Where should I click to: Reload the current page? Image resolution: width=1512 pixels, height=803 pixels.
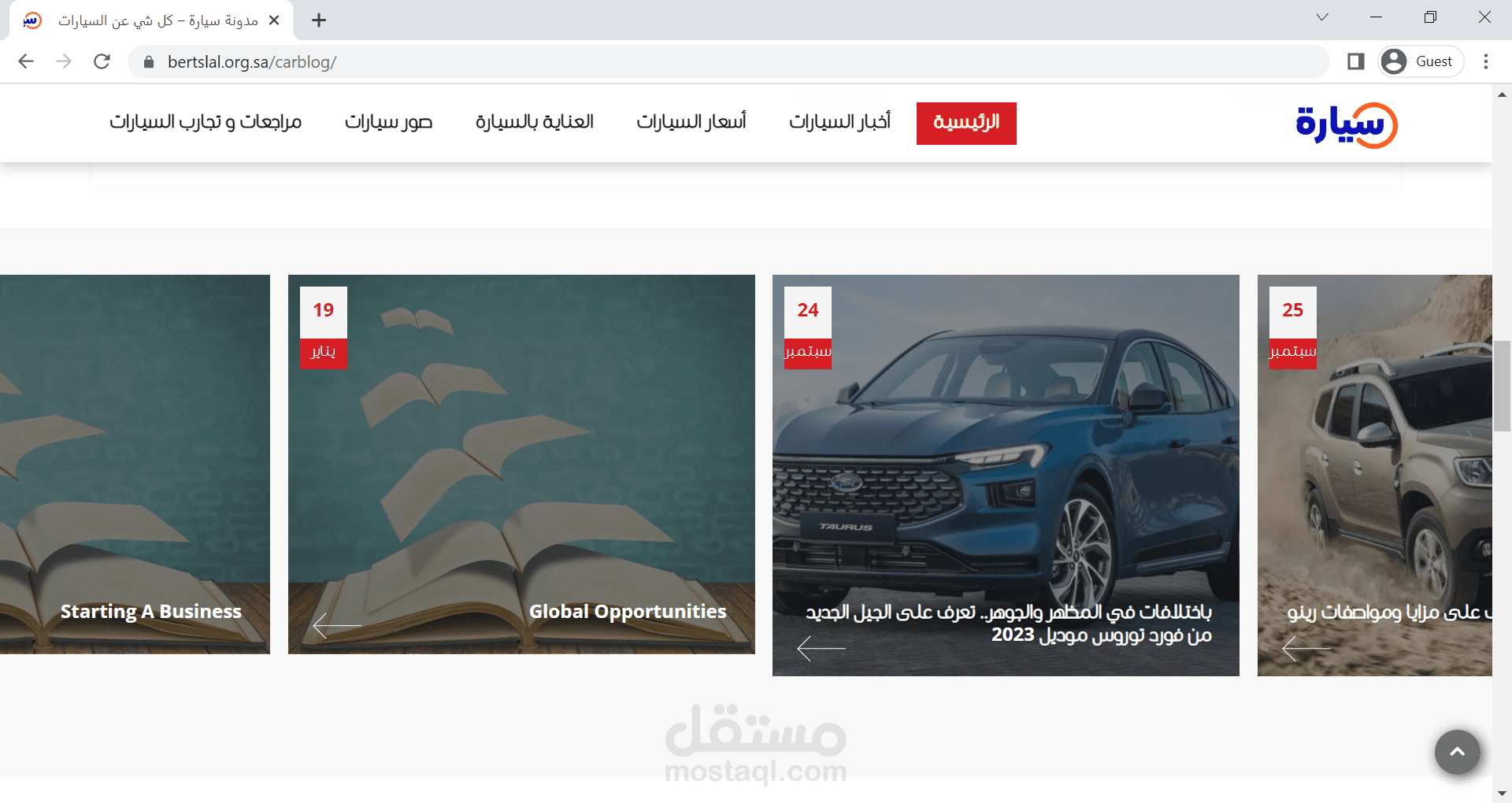click(102, 61)
